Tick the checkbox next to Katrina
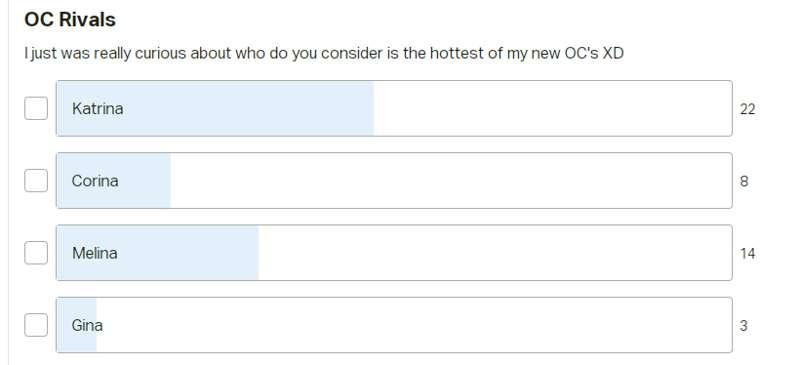This screenshot has height=365, width=800. 36,108
